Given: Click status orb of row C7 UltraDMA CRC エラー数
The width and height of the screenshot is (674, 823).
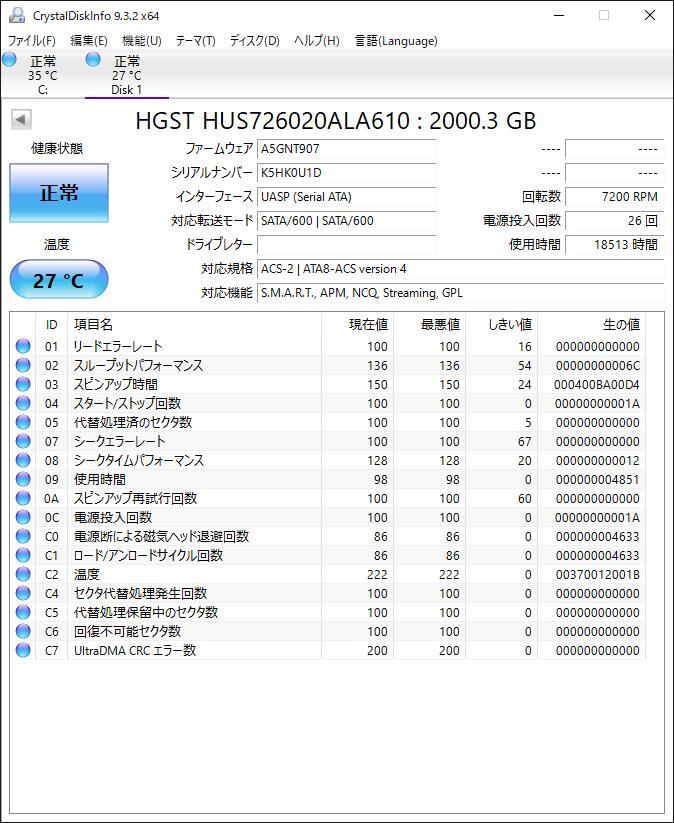Looking at the screenshot, I should [23, 650].
